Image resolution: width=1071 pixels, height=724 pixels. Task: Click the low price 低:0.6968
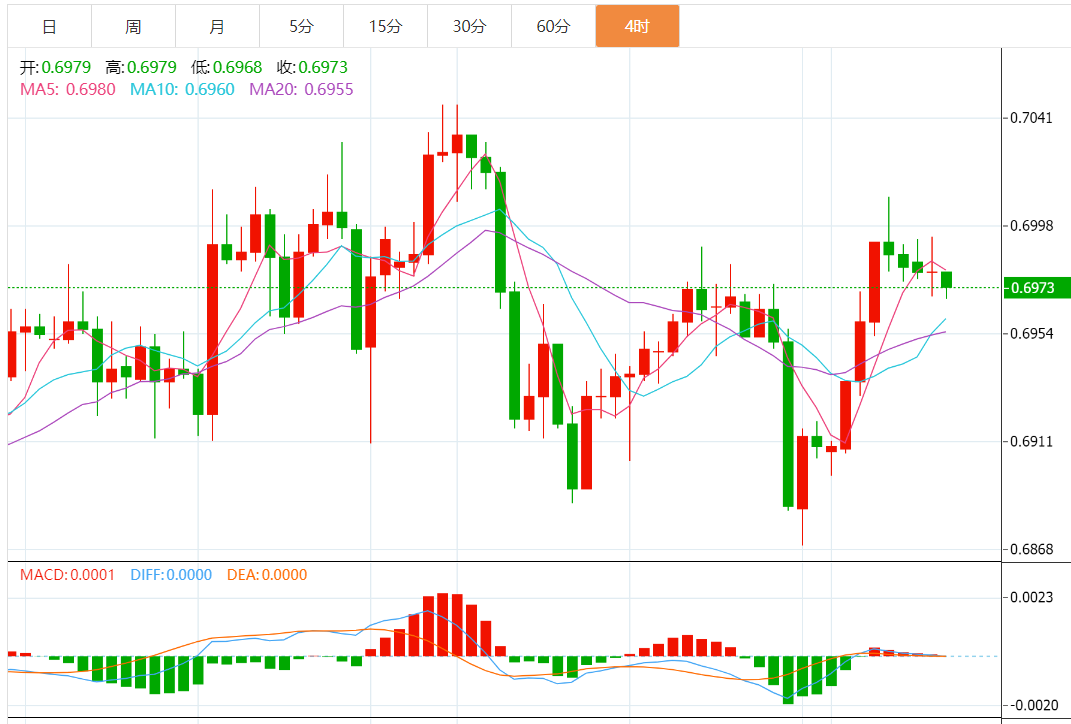click(x=226, y=68)
